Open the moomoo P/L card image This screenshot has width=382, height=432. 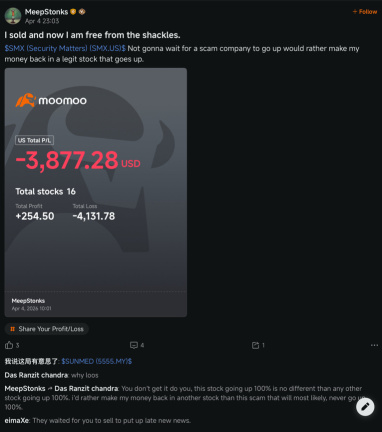click(x=96, y=192)
